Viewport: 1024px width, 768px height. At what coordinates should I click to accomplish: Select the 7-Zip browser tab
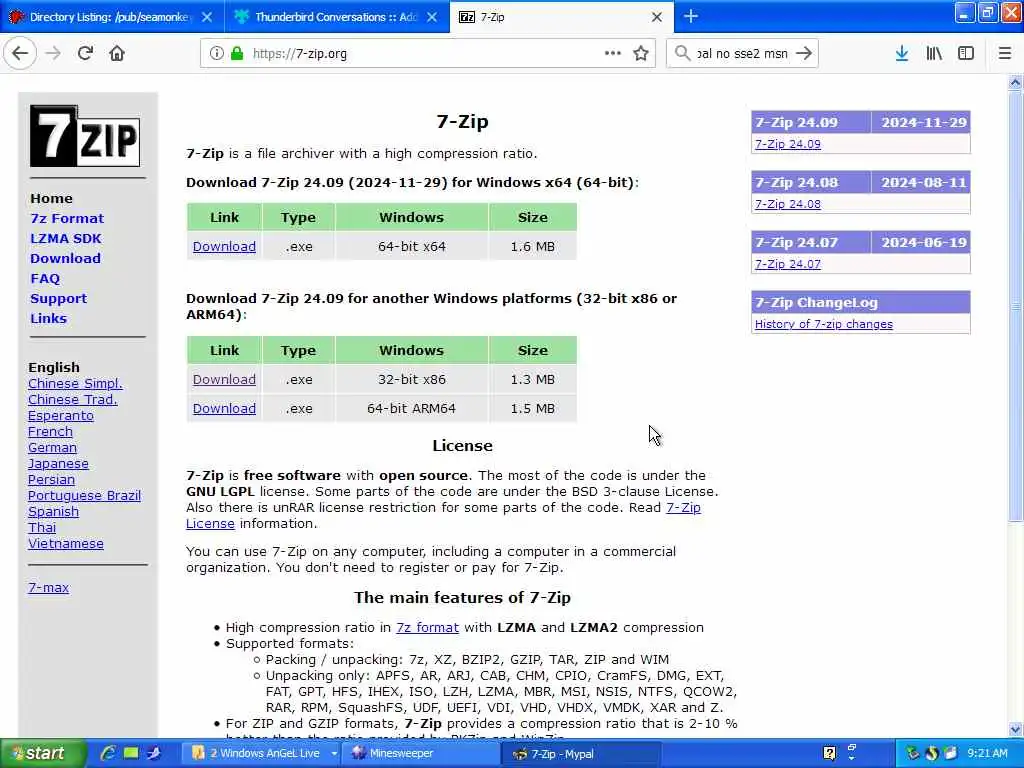click(562, 17)
